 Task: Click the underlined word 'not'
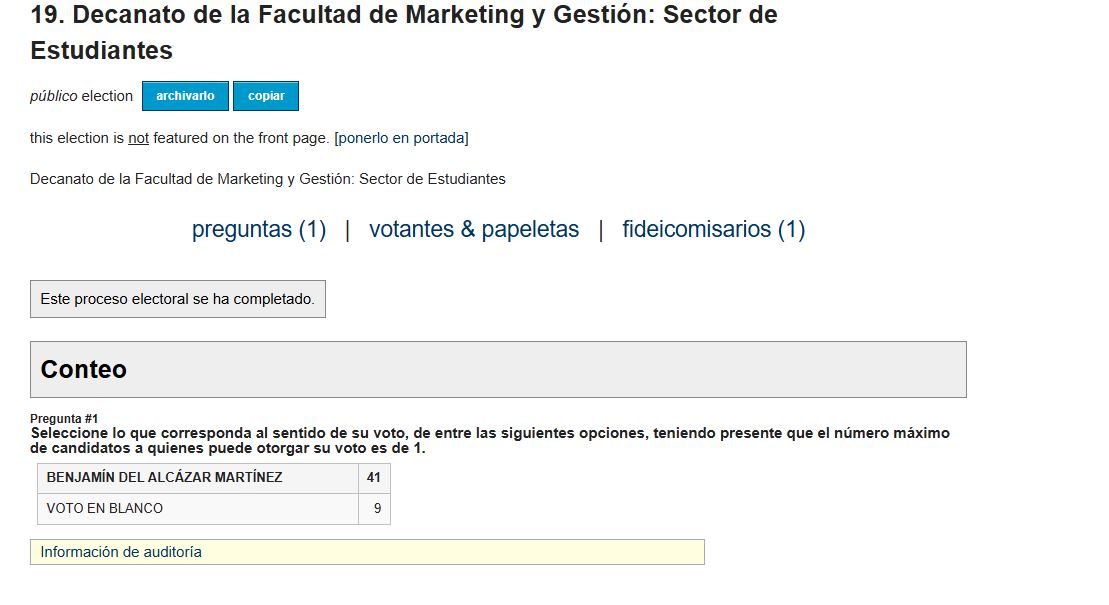point(138,138)
